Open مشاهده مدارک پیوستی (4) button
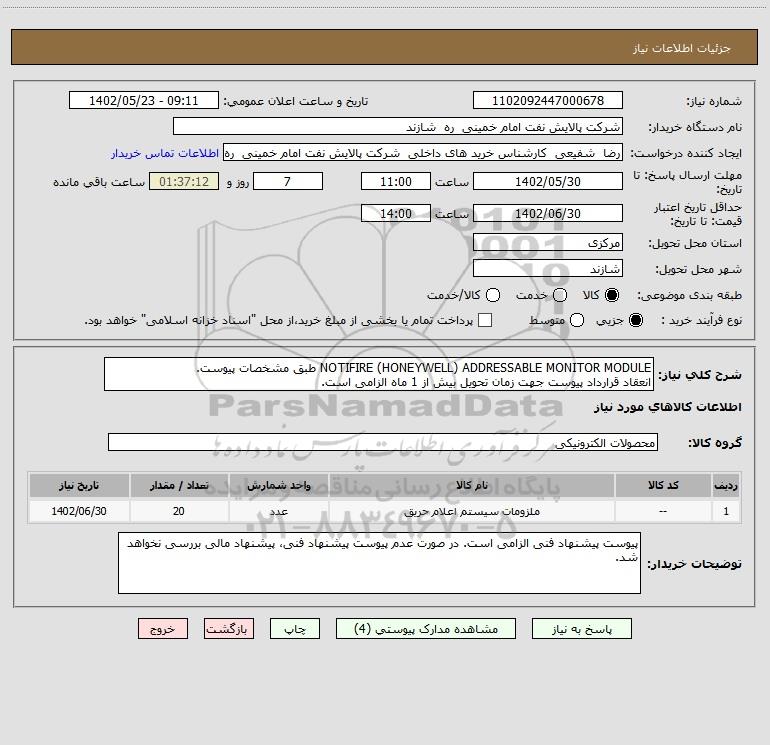Screen dimensions: 770x745 point(426,629)
